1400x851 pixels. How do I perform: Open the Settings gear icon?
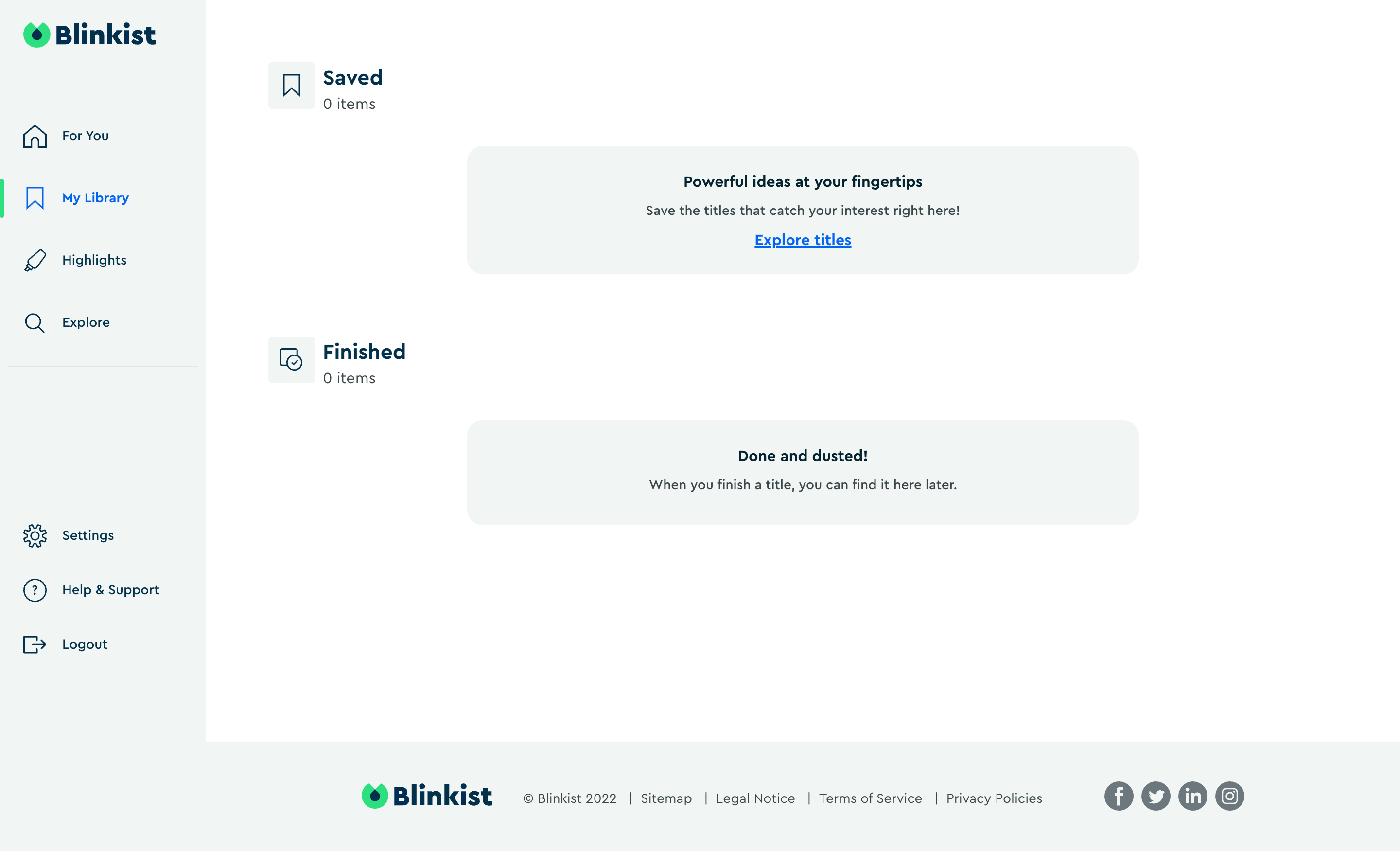tap(35, 535)
